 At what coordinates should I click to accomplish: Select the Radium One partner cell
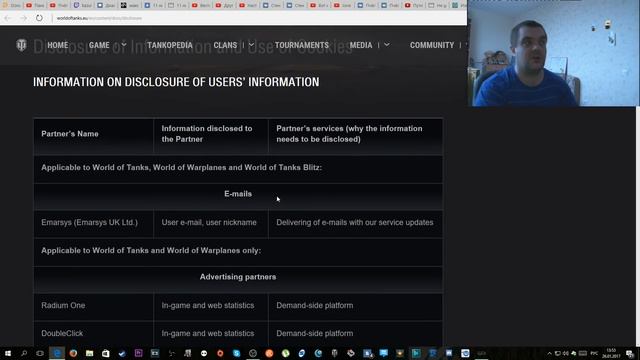93,306
